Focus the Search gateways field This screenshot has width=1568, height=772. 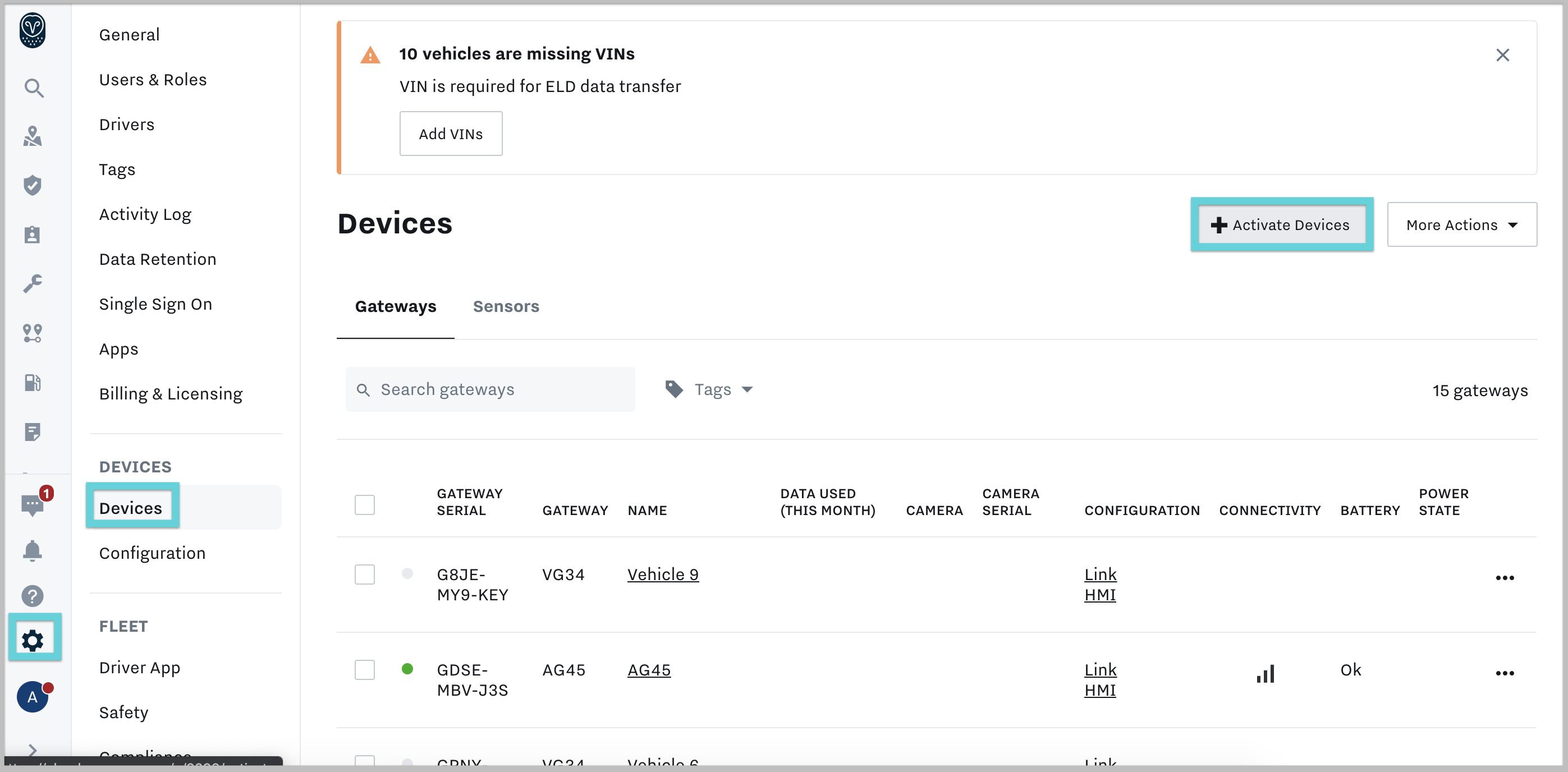pyautogui.click(x=490, y=389)
